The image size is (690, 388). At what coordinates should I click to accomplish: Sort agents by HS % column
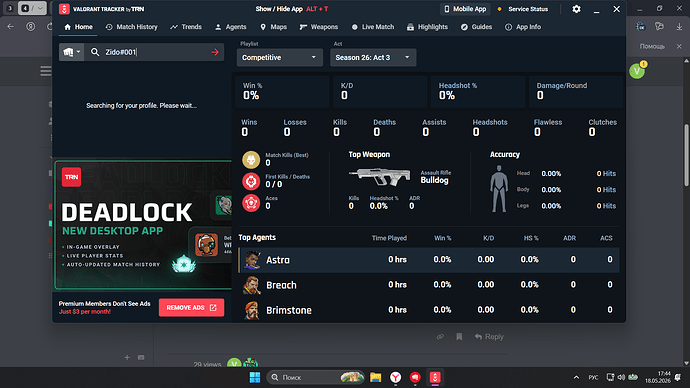(531, 238)
